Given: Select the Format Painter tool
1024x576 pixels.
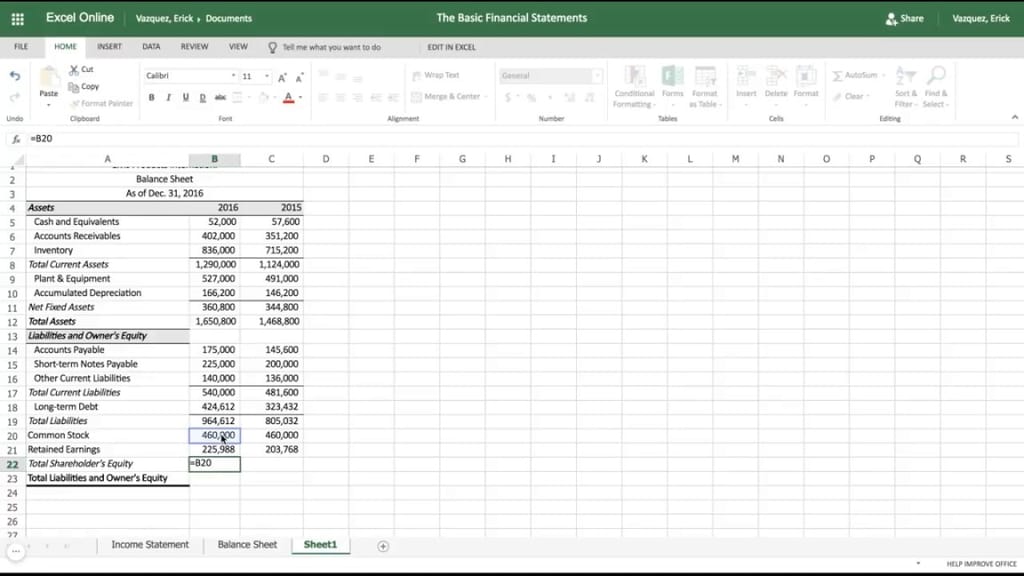Looking at the screenshot, I should point(101,103).
